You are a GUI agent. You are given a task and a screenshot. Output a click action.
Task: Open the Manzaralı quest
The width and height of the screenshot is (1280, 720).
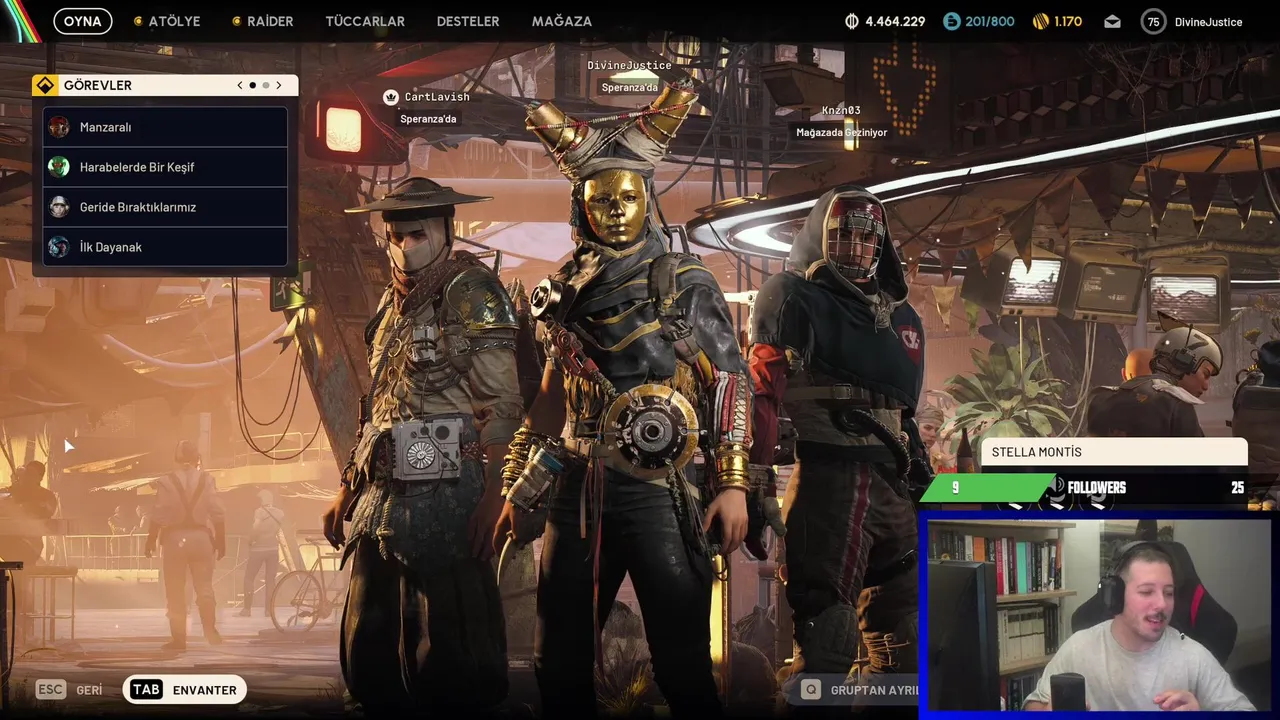pyautogui.click(x=165, y=127)
